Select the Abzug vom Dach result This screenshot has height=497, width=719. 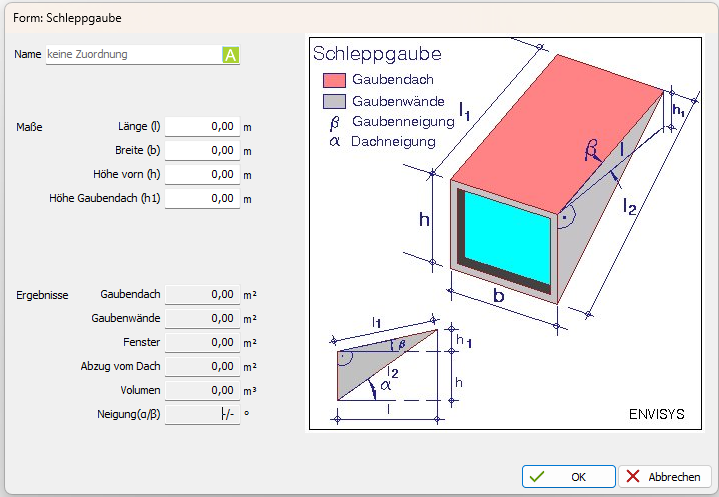202,367
